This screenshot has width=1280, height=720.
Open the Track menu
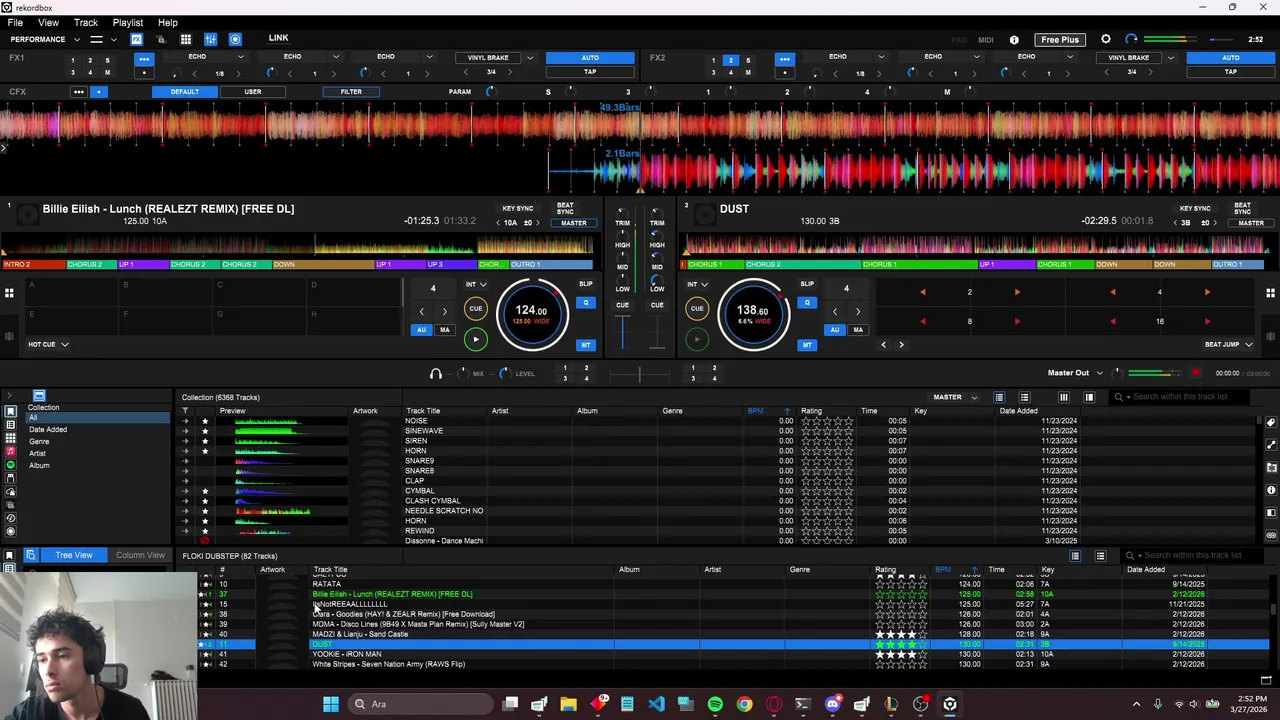click(86, 22)
